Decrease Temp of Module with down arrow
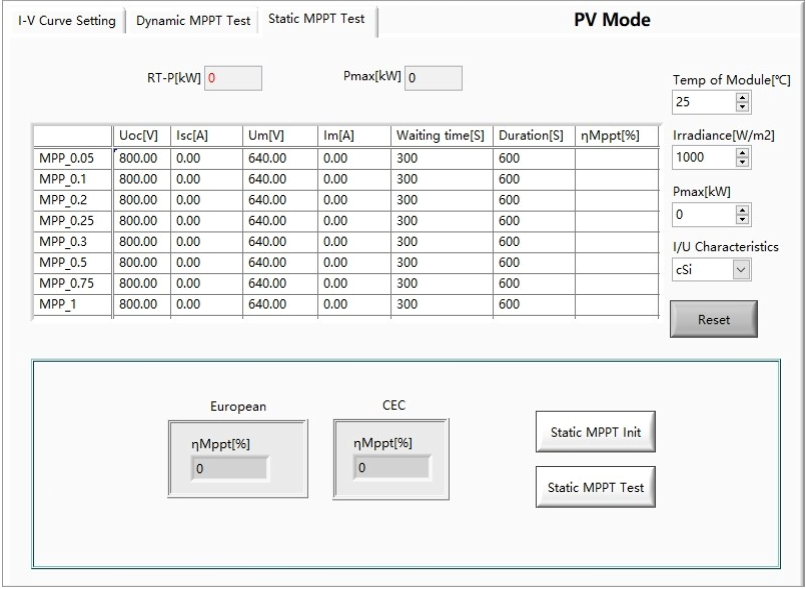This screenshot has height=589, width=806. click(x=742, y=105)
